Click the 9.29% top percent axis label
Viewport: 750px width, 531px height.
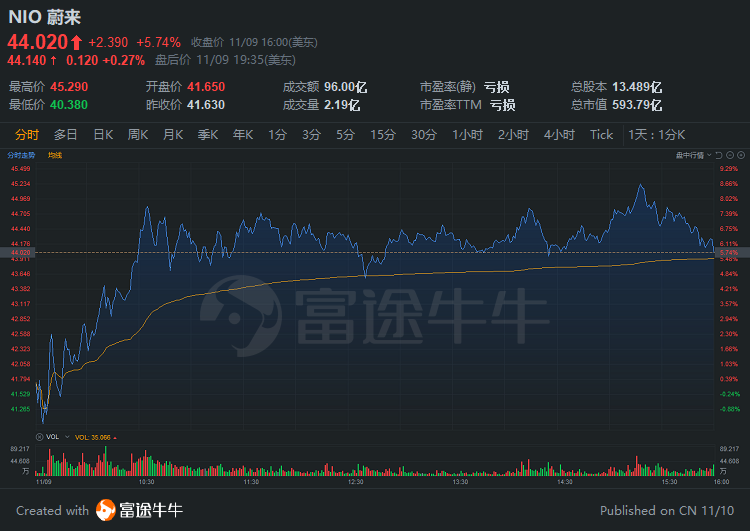[728, 169]
